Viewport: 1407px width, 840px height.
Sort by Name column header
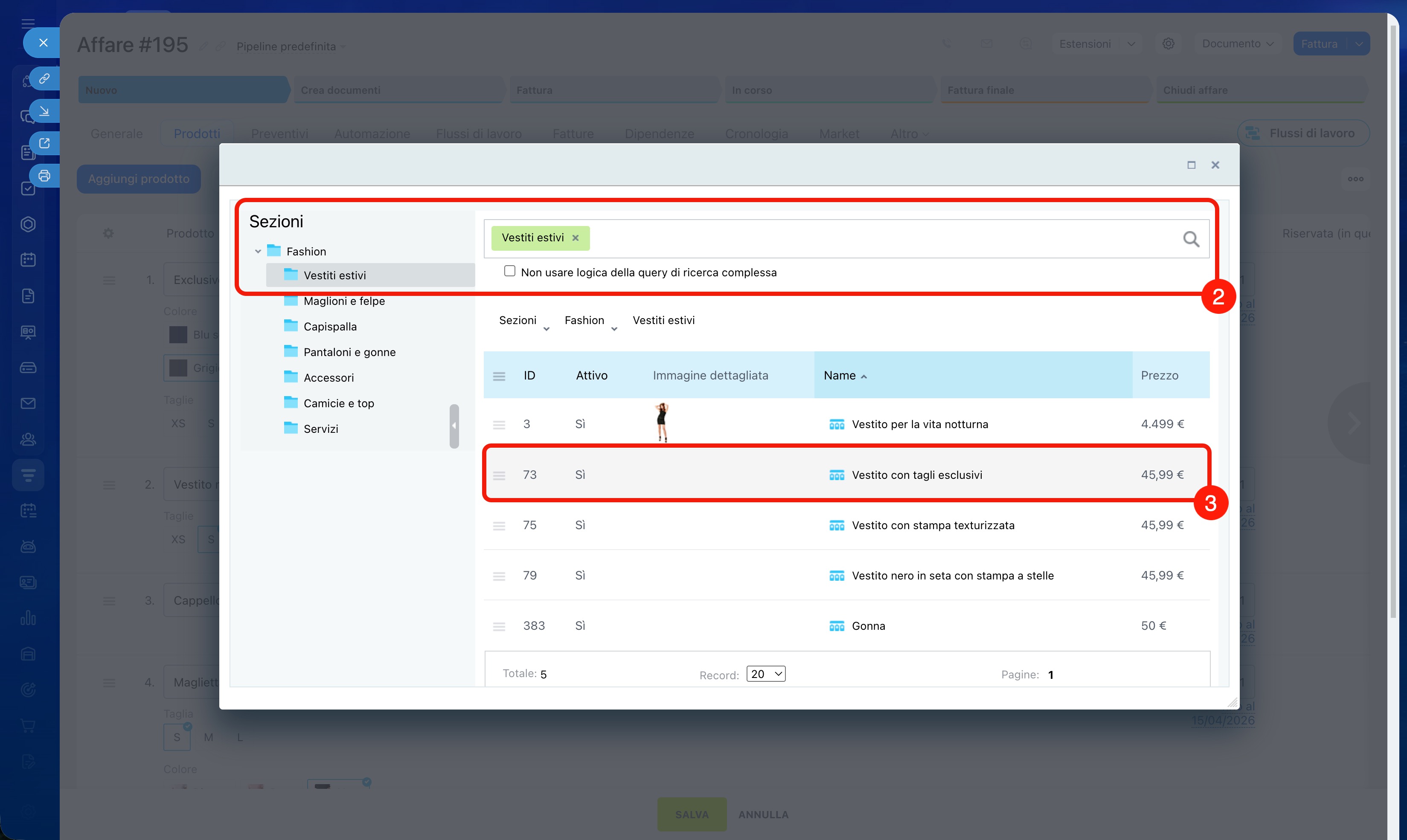[840, 376]
